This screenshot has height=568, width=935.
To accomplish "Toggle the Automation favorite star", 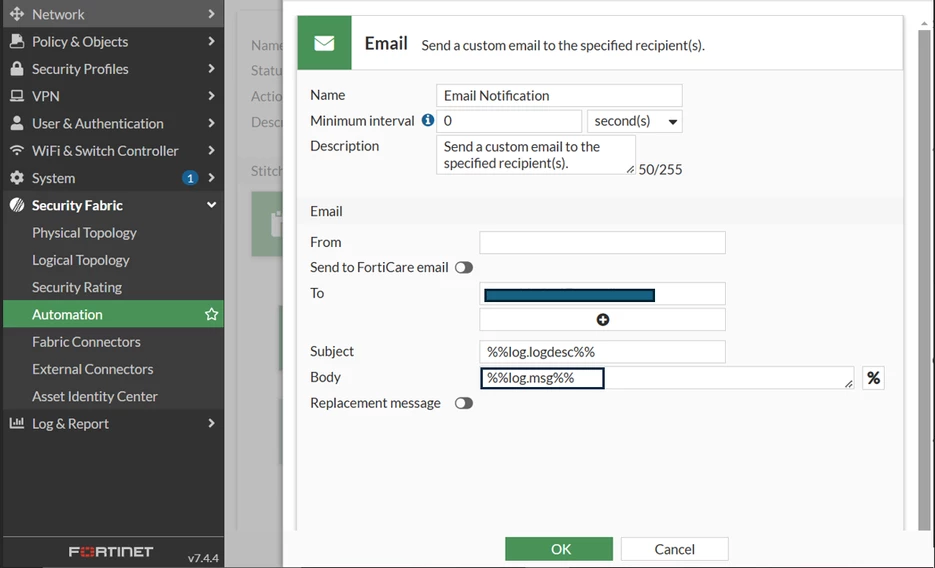I will pyautogui.click(x=211, y=314).
